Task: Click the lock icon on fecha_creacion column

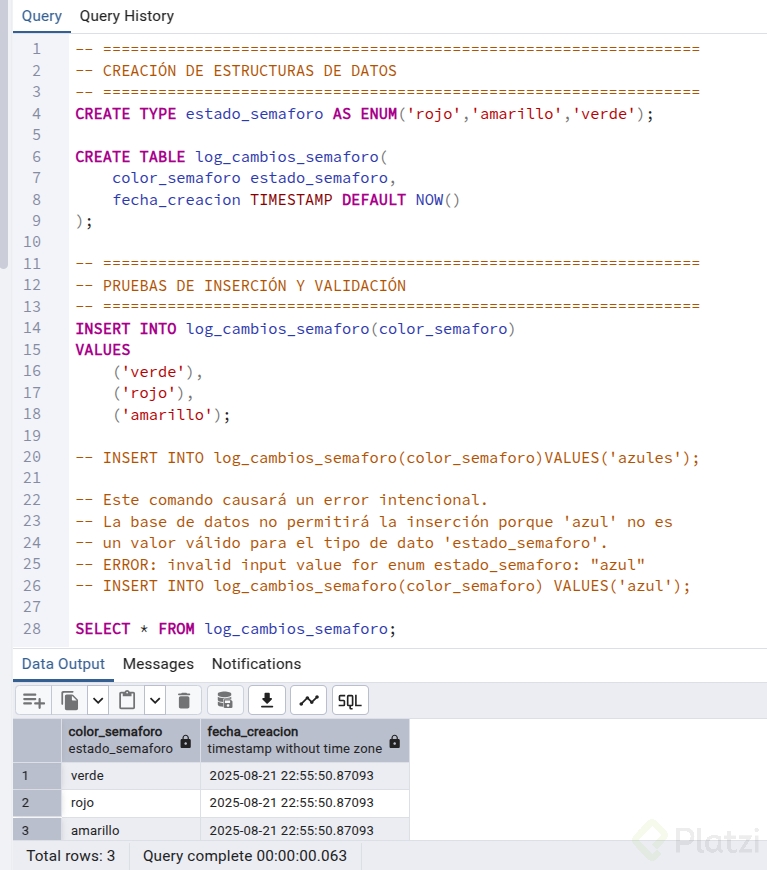Action: [395, 741]
